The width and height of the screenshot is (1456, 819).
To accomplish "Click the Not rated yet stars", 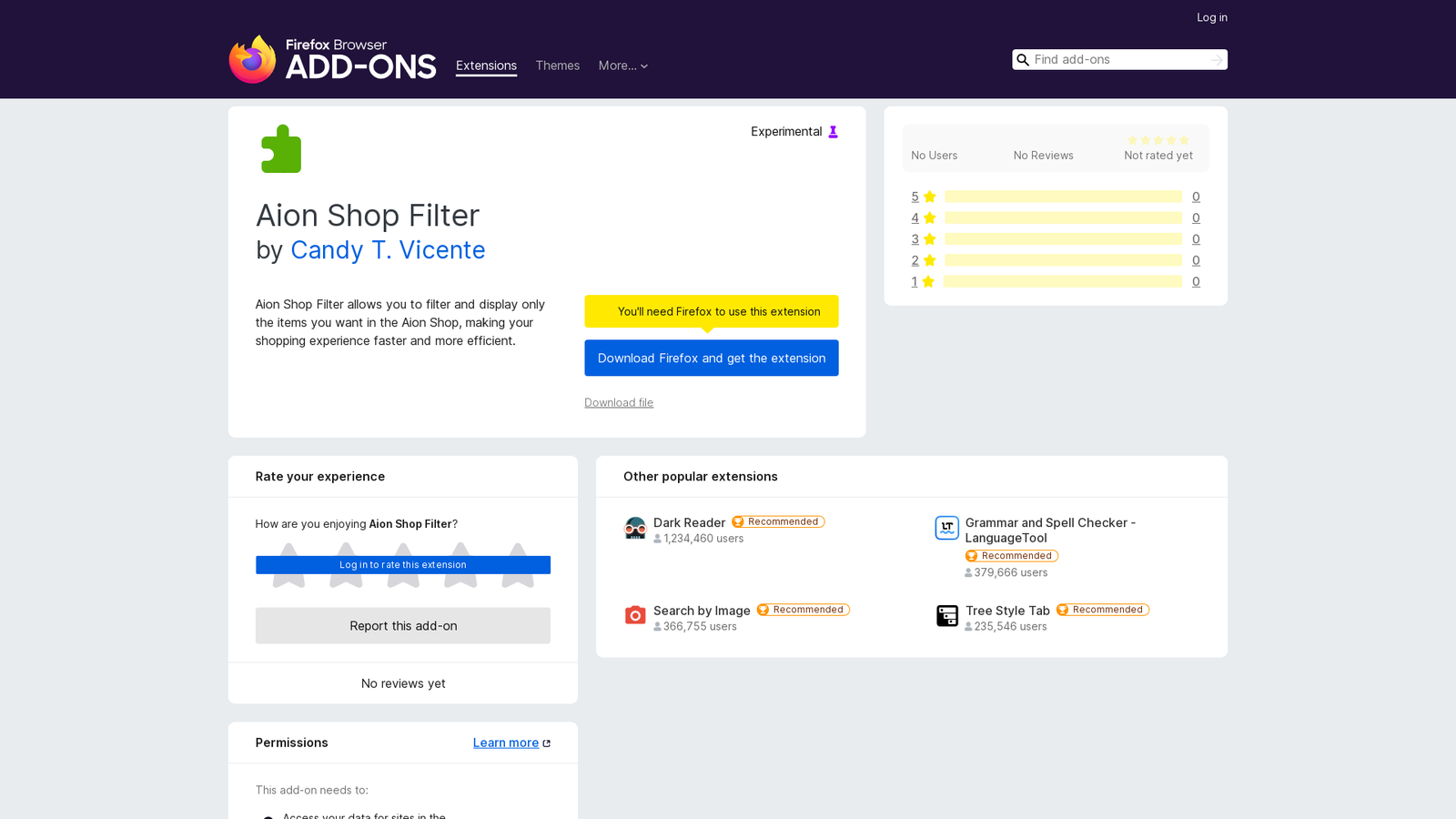I will click(x=1158, y=140).
